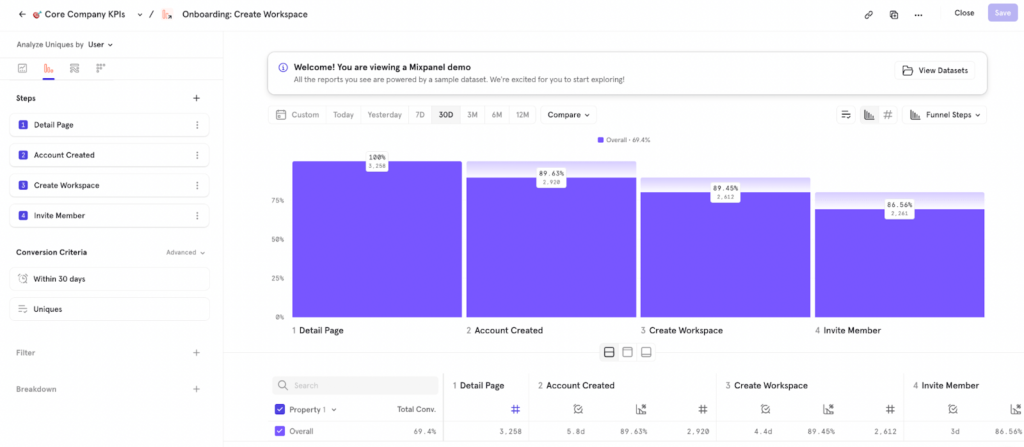Screen dimensions: 1024x447
Task: Click the Onboarding: Create Workspace title
Action: (245, 14)
